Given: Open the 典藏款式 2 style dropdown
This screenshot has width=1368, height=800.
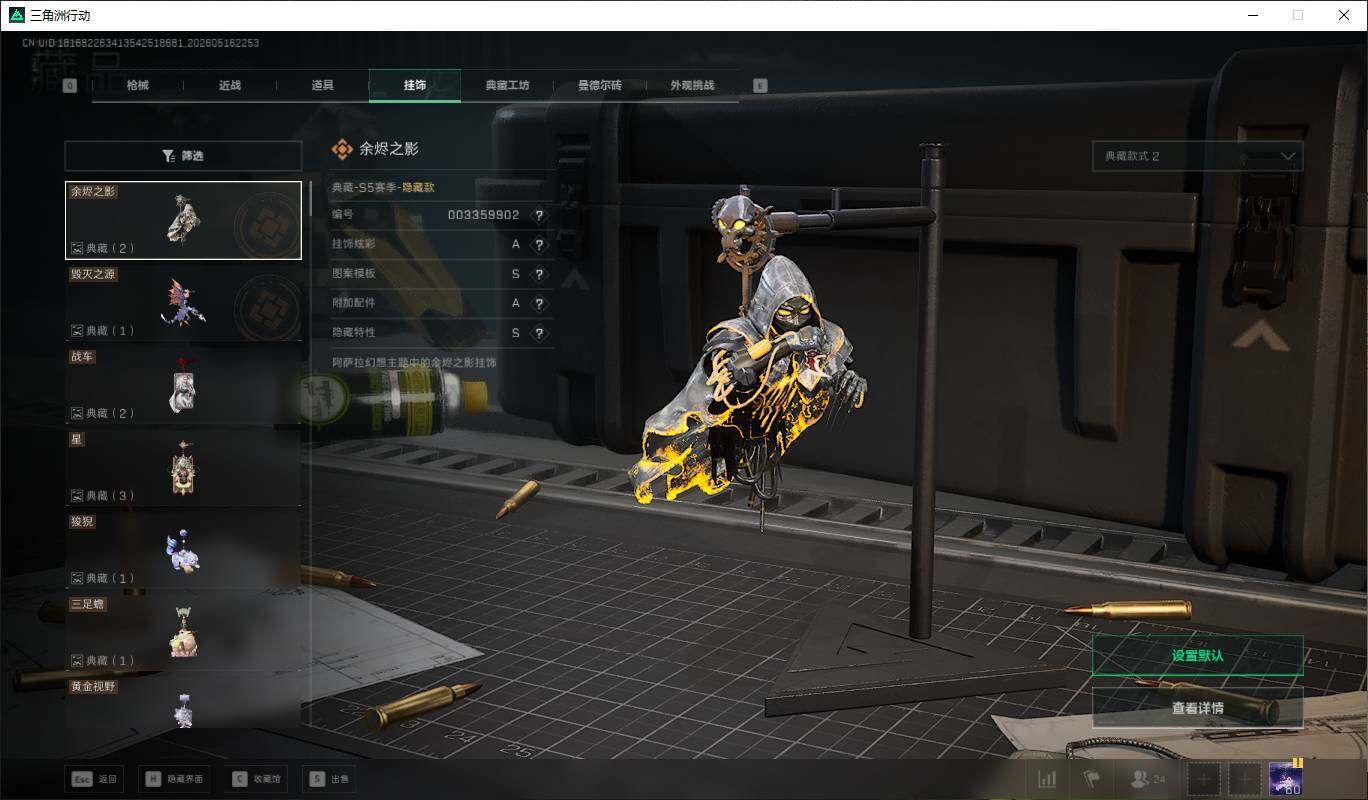Looking at the screenshot, I should 1197,156.
